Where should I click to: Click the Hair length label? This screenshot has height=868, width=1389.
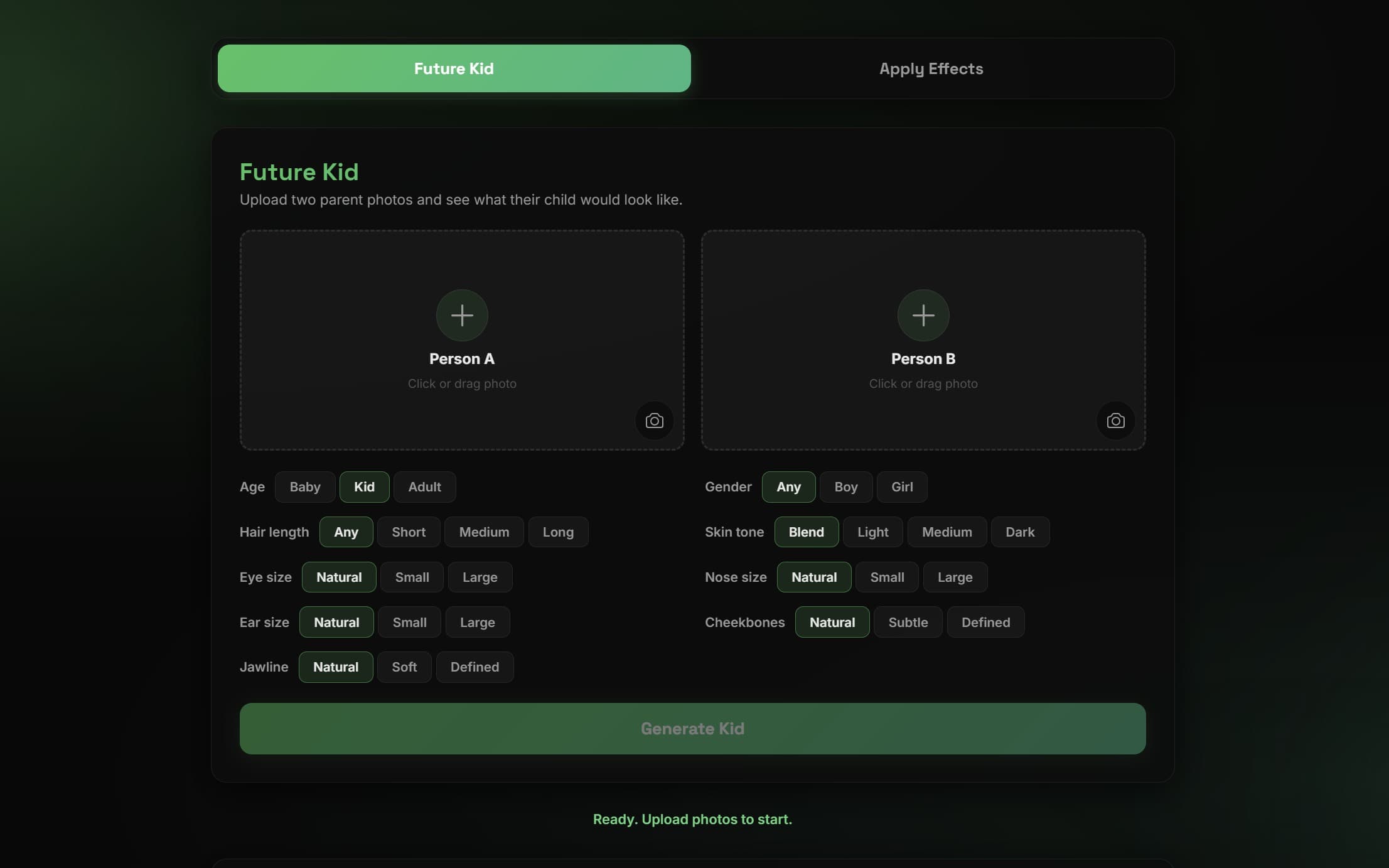pos(274,532)
